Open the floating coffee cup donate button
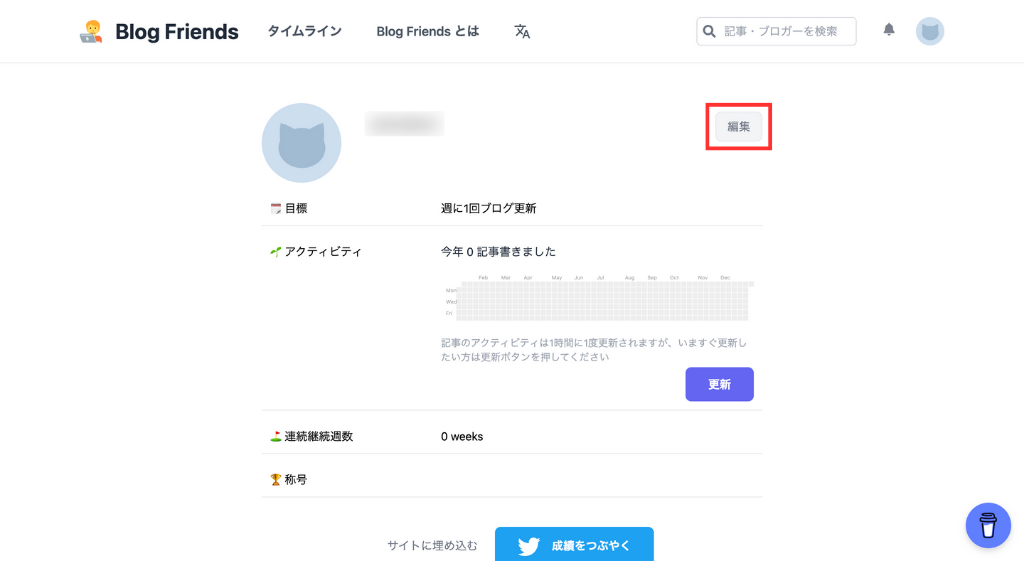 pyautogui.click(x=988, y=525)
